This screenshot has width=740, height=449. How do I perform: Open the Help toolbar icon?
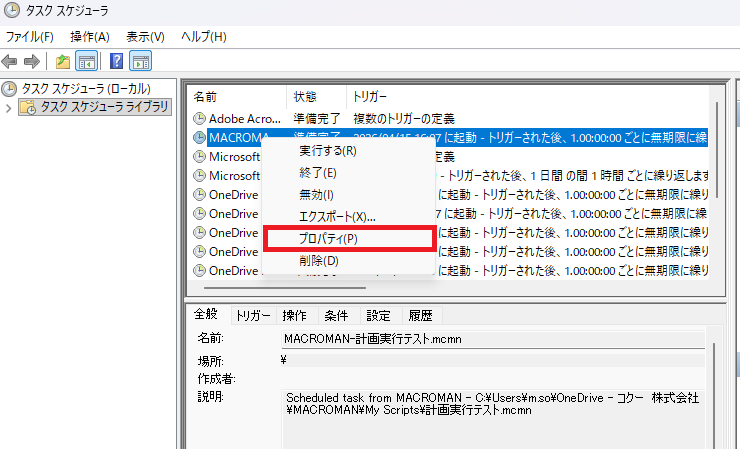point(116,61)
